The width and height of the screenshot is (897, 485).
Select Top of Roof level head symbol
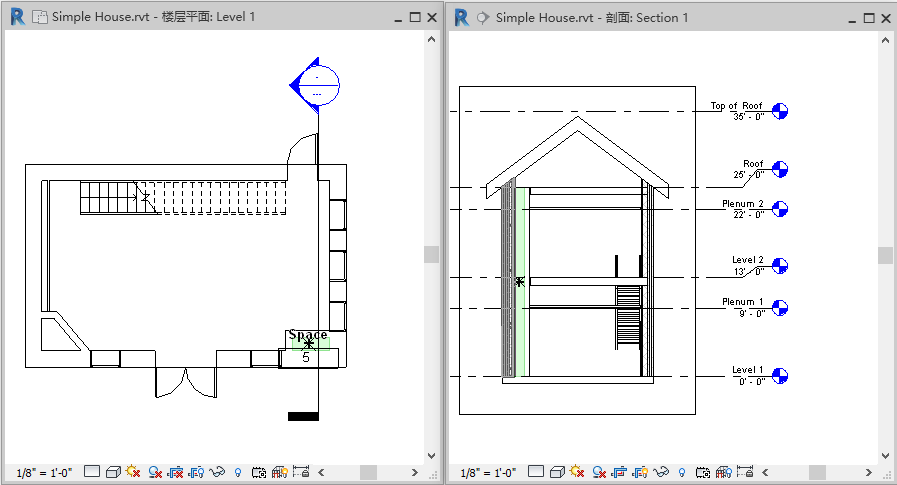pyautogui.click(x=780, y=111)
